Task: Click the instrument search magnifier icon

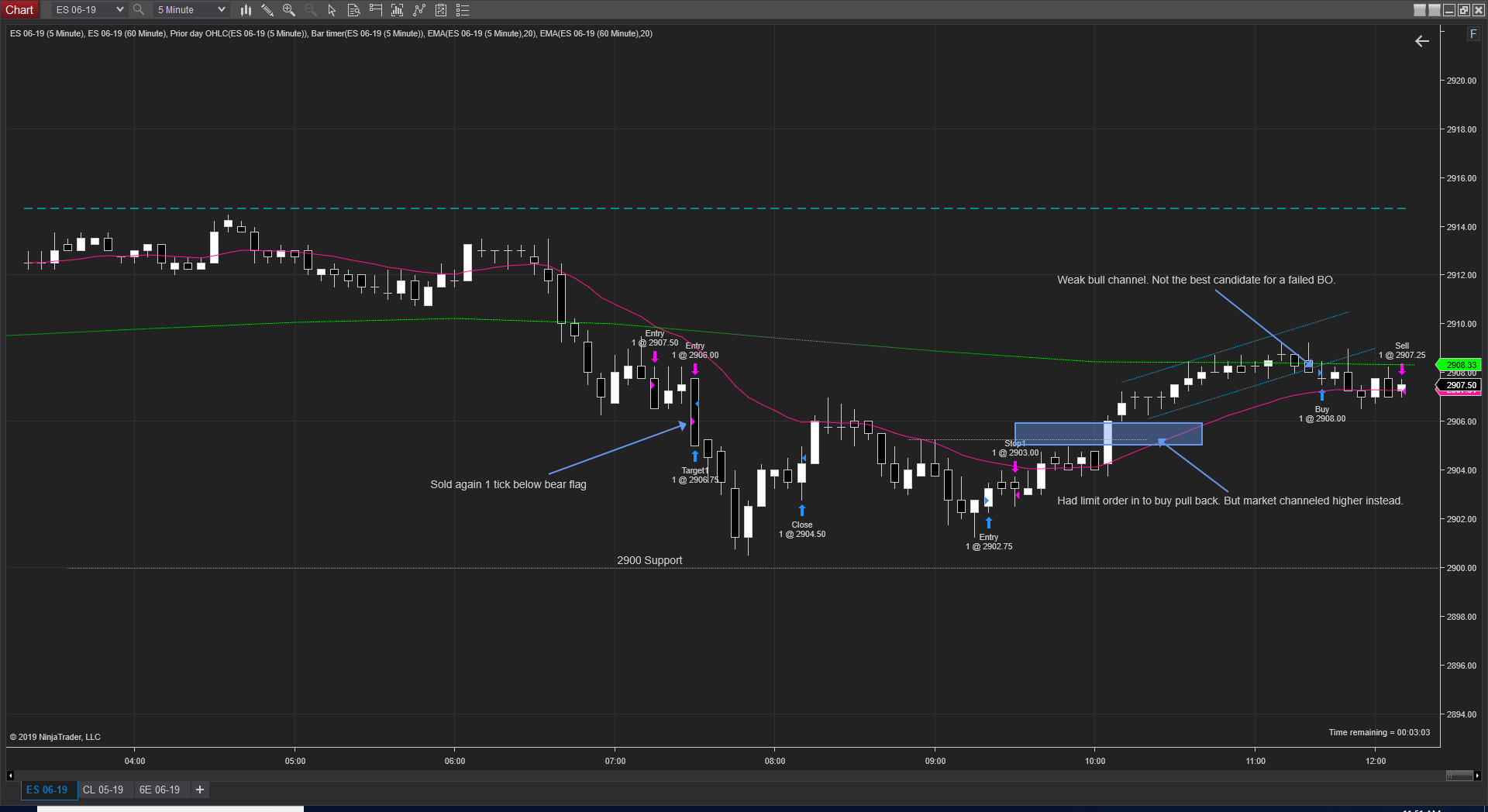Action: [x=139, y=10]
